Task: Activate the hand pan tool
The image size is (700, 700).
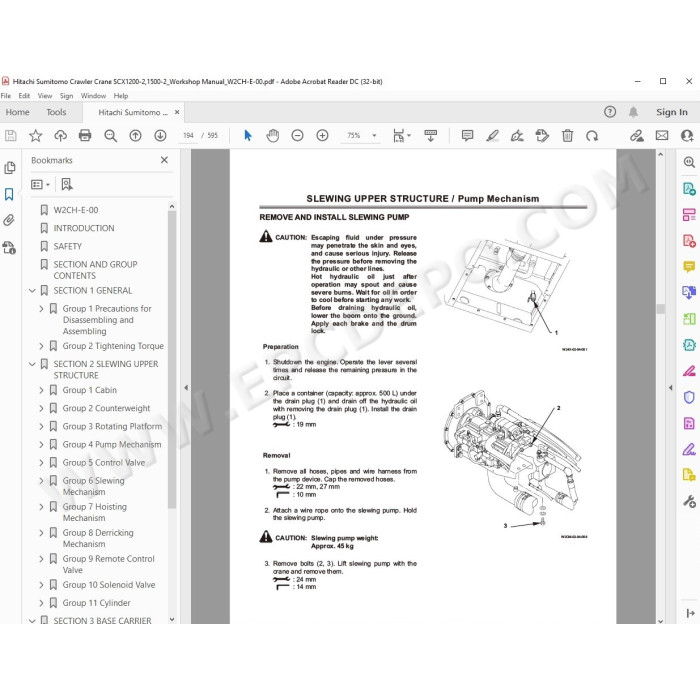Action: point(272,135)
